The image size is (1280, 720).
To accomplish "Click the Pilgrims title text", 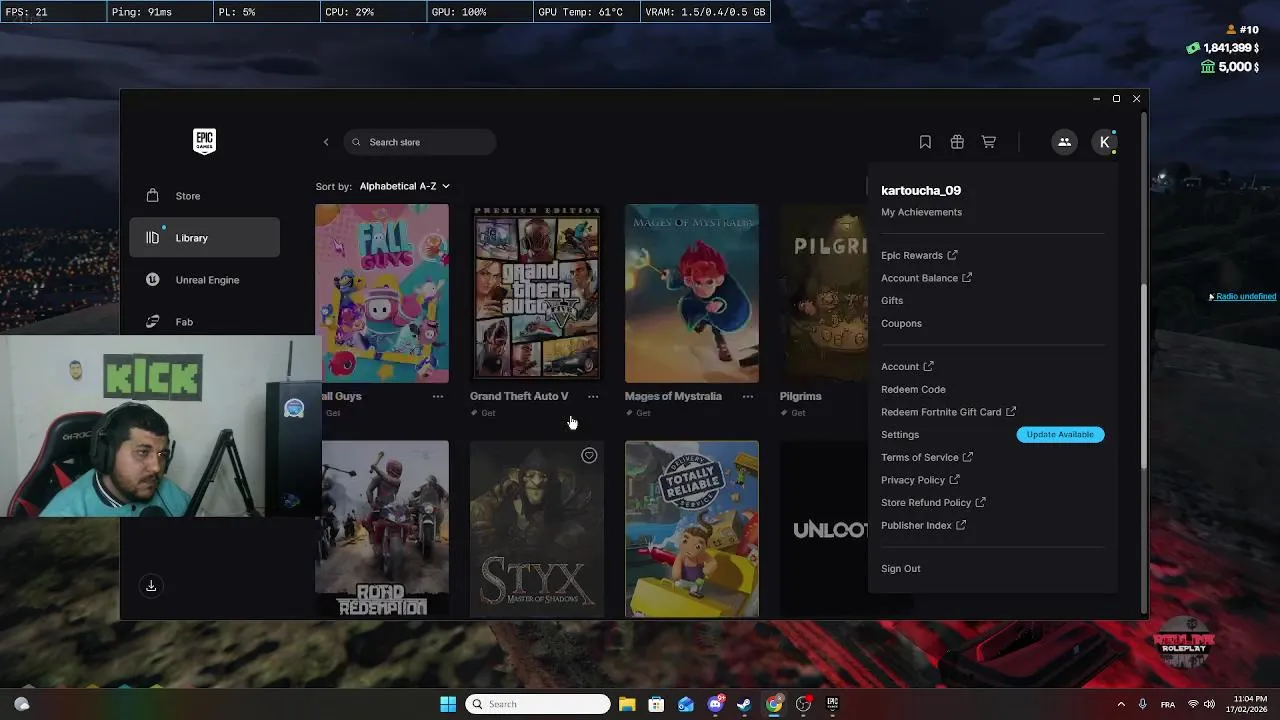I will point(800,396).
